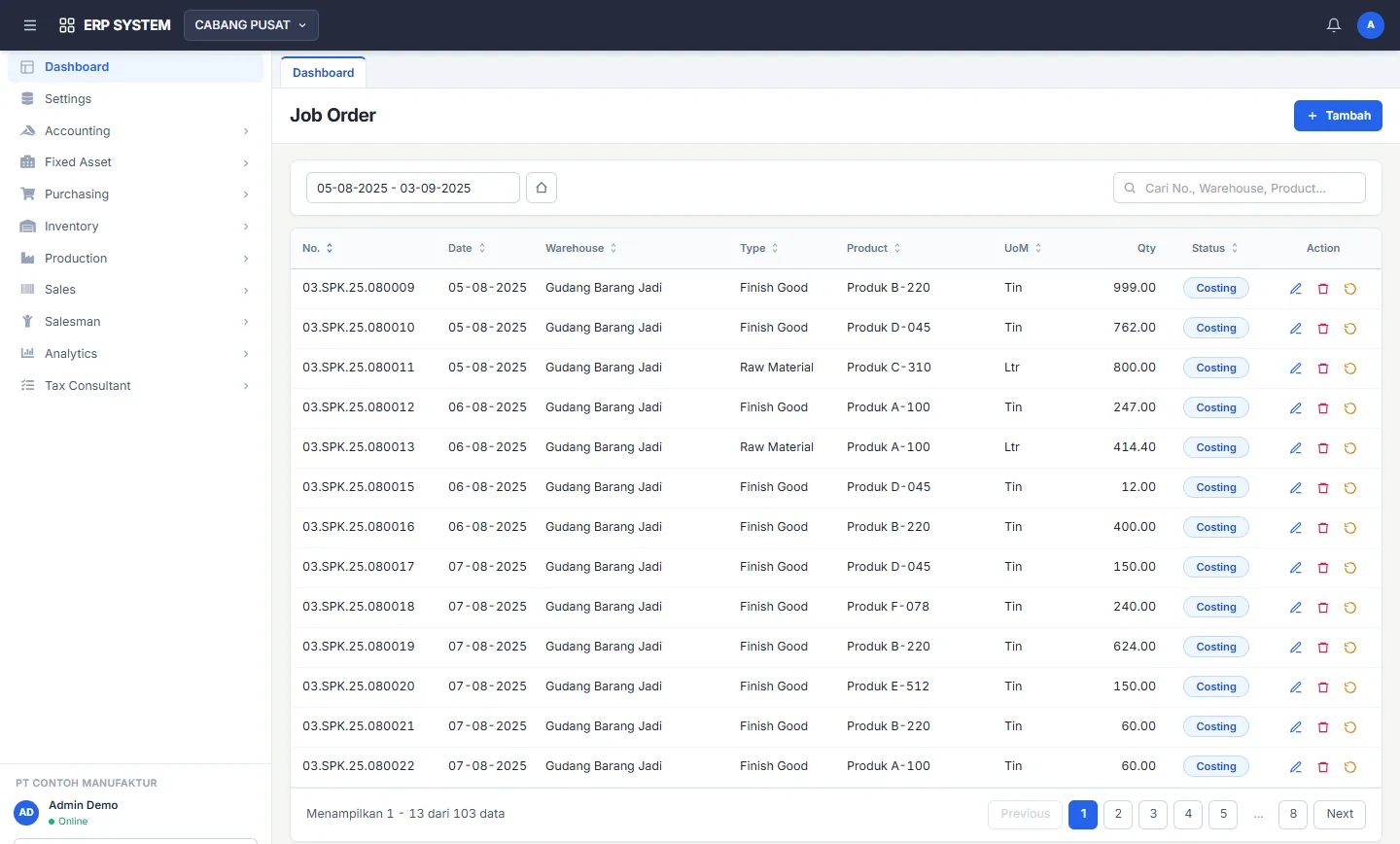The height and width of the screenshot is (844, 1400).
Task: Click revert icon for 03.SPK.25.080011
Action: coord(1350,369)
